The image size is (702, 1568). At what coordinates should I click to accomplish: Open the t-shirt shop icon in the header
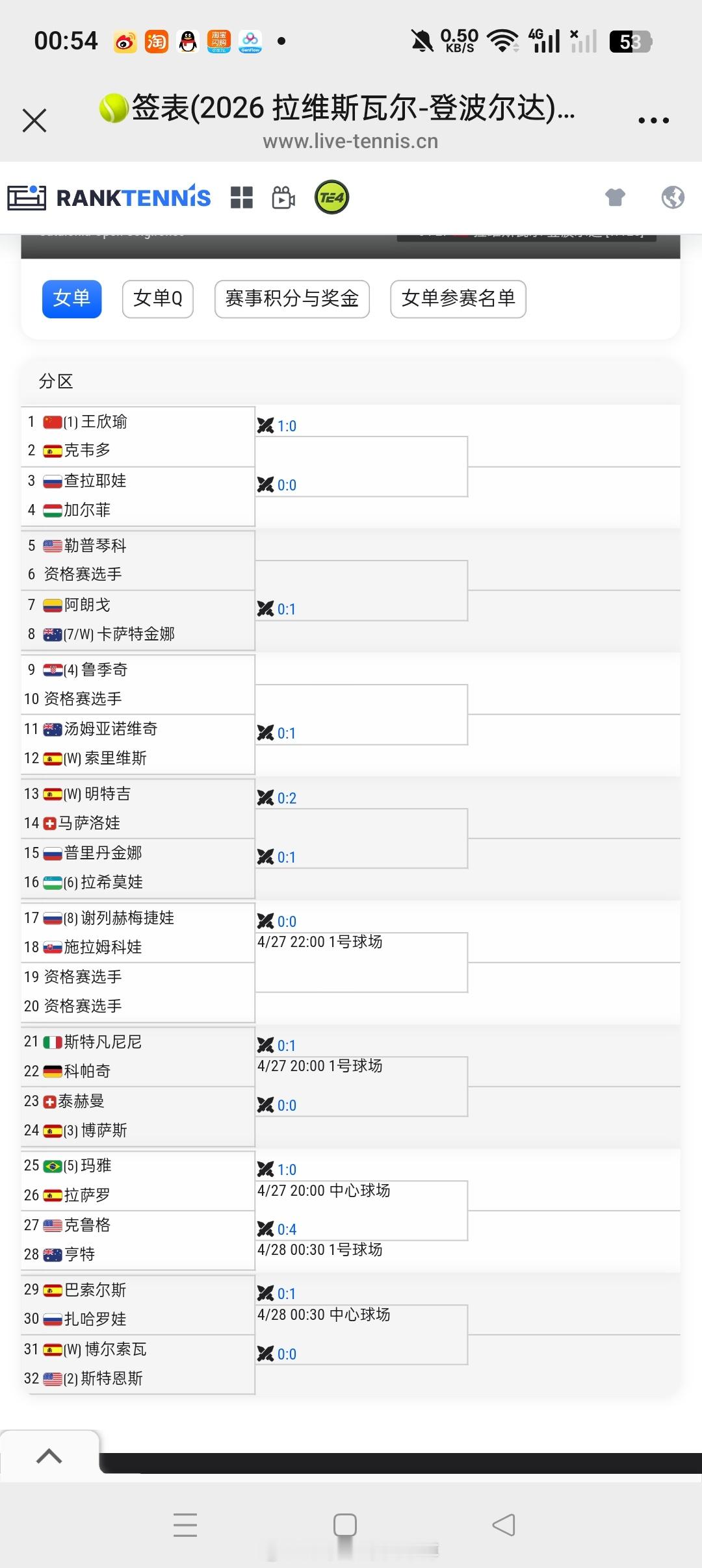point(616,197)
